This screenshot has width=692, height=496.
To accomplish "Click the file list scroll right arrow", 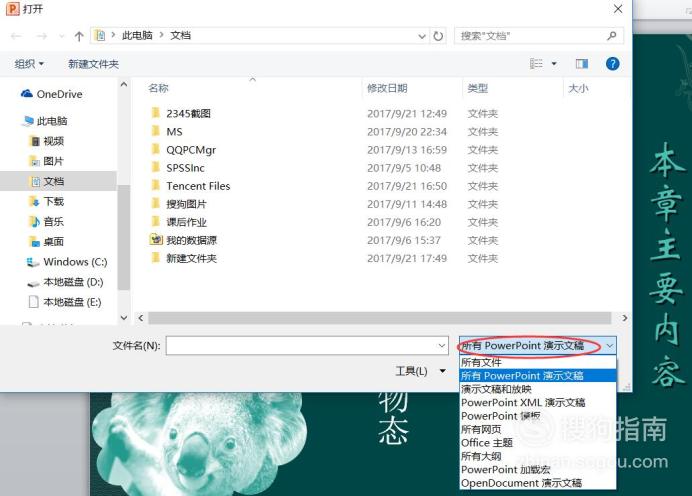I will (624, 318).
